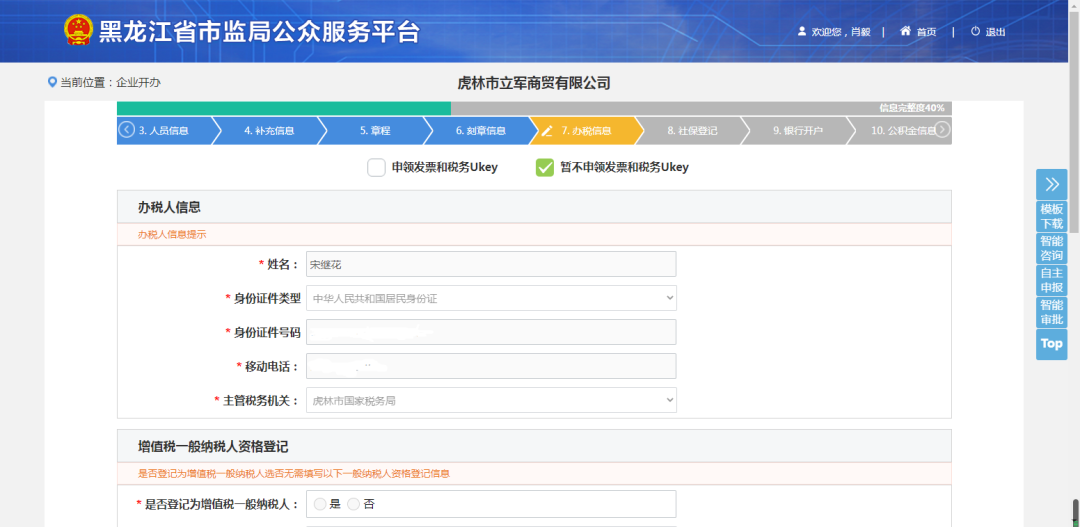The image size is (1080, 527).
Task: Check 申领发票和税务Ukey checkbox
Action: (376, 167)
